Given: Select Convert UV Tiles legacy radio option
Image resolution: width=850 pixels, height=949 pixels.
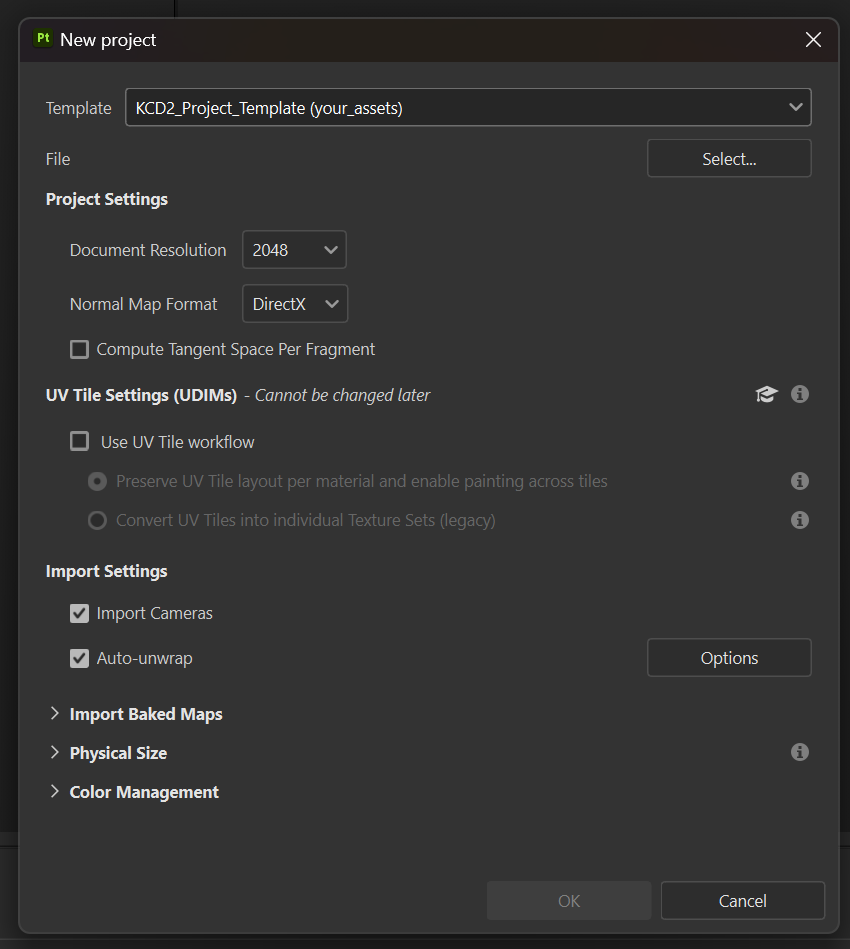Looking at the screenshot, I should pyautogui.click(x=97, y=520).
